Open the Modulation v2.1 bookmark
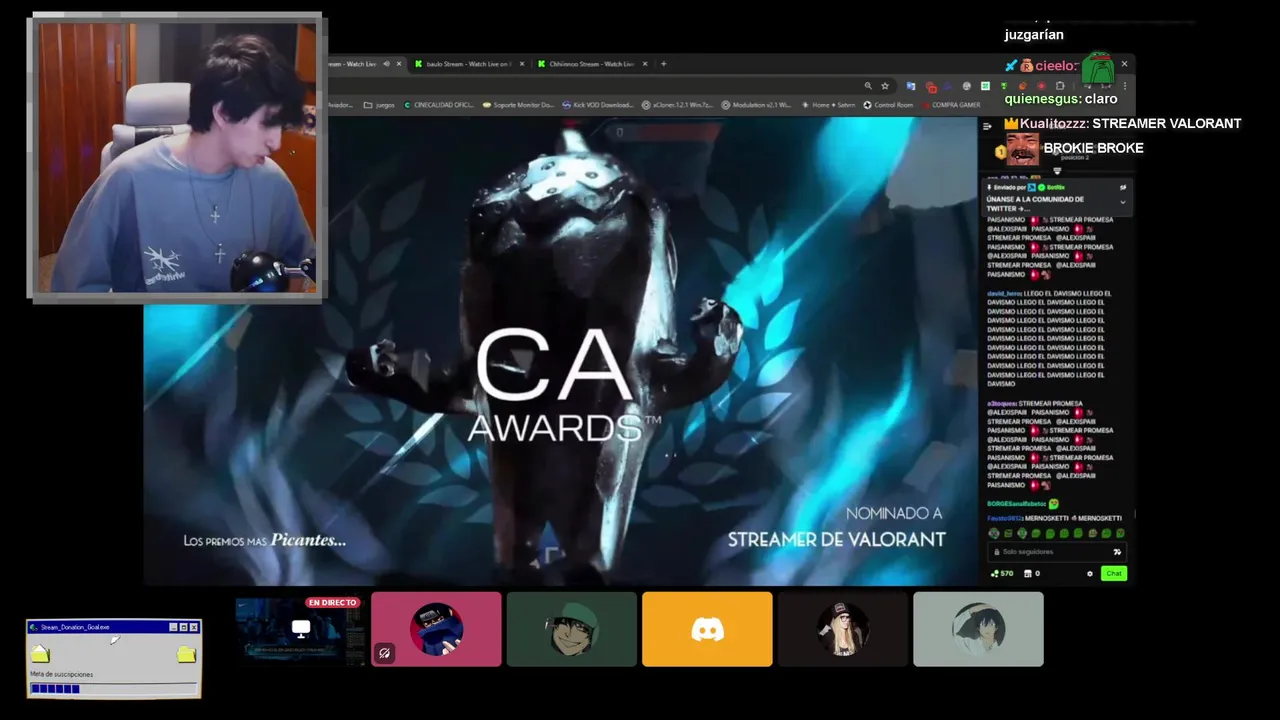The image size is (1280, 720). click(x=755, y=104)
